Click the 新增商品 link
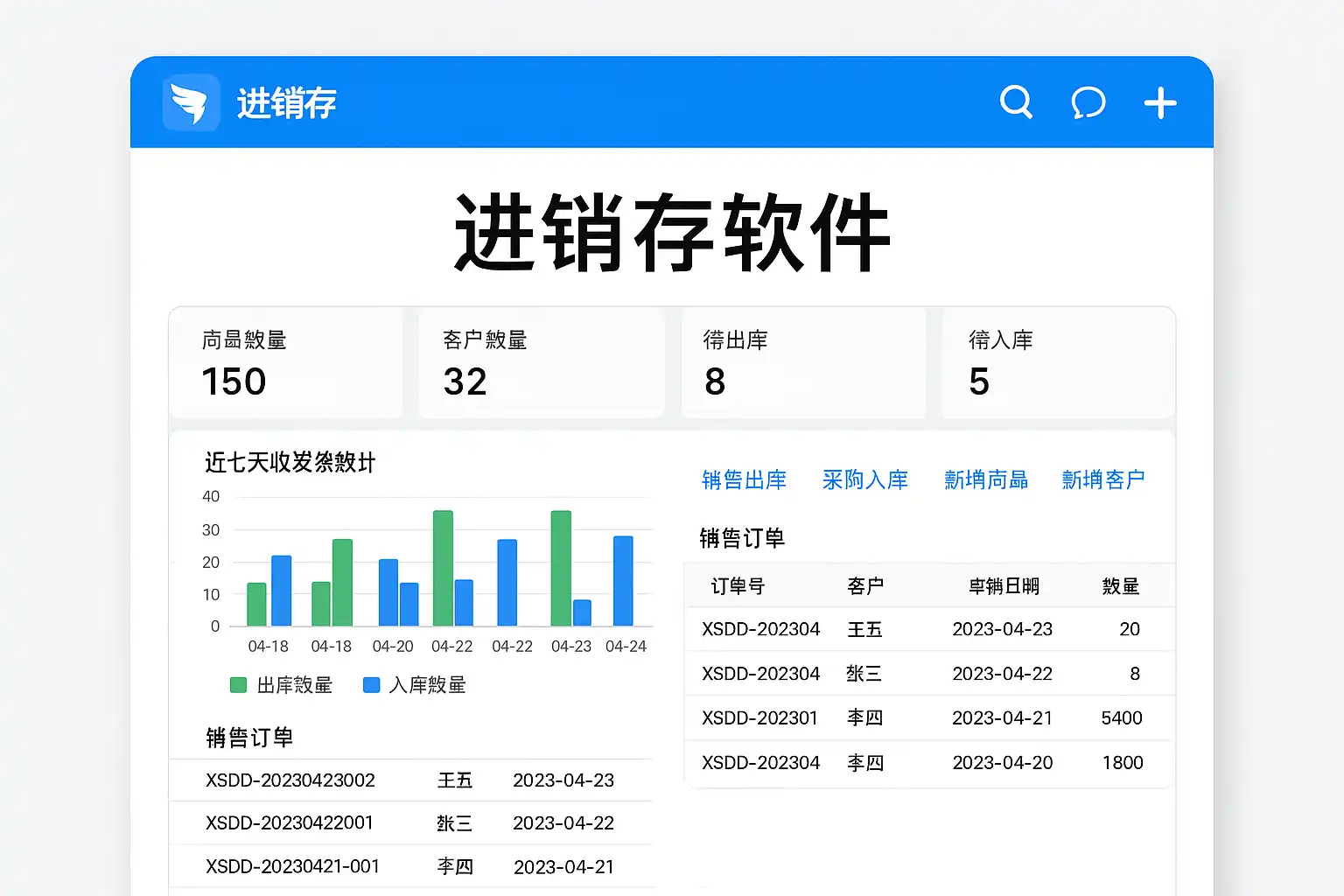1344x896 pixels. 985,479
